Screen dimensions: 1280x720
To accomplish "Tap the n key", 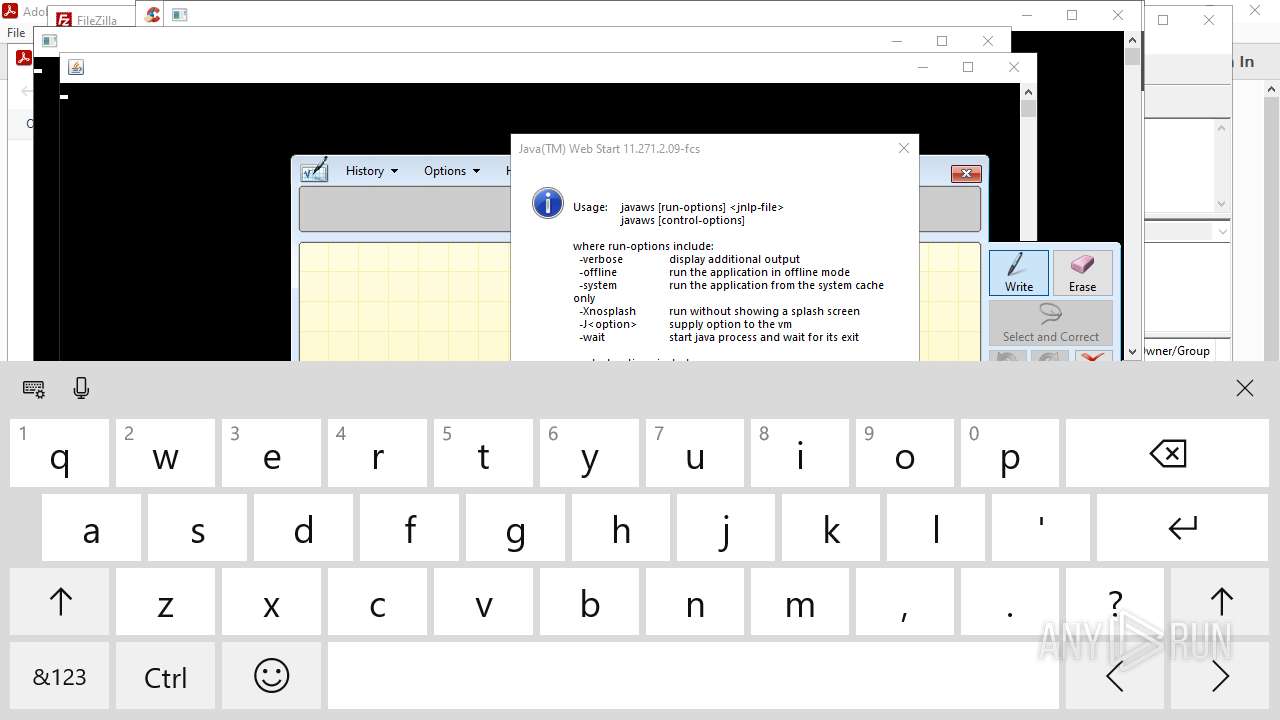I will click(694, 602).
